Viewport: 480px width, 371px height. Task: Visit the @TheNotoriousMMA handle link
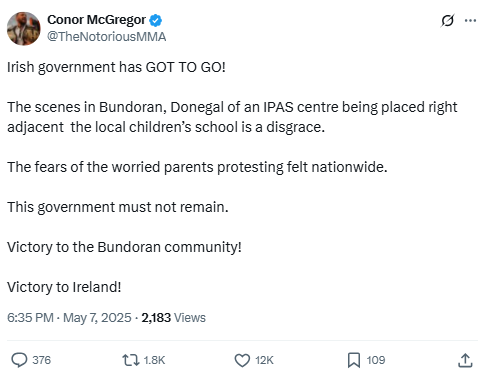coord(106,37)
